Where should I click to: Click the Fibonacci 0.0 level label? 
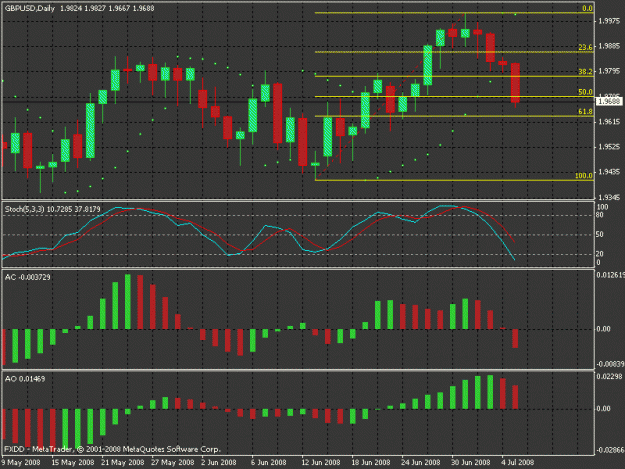[587, 8]
